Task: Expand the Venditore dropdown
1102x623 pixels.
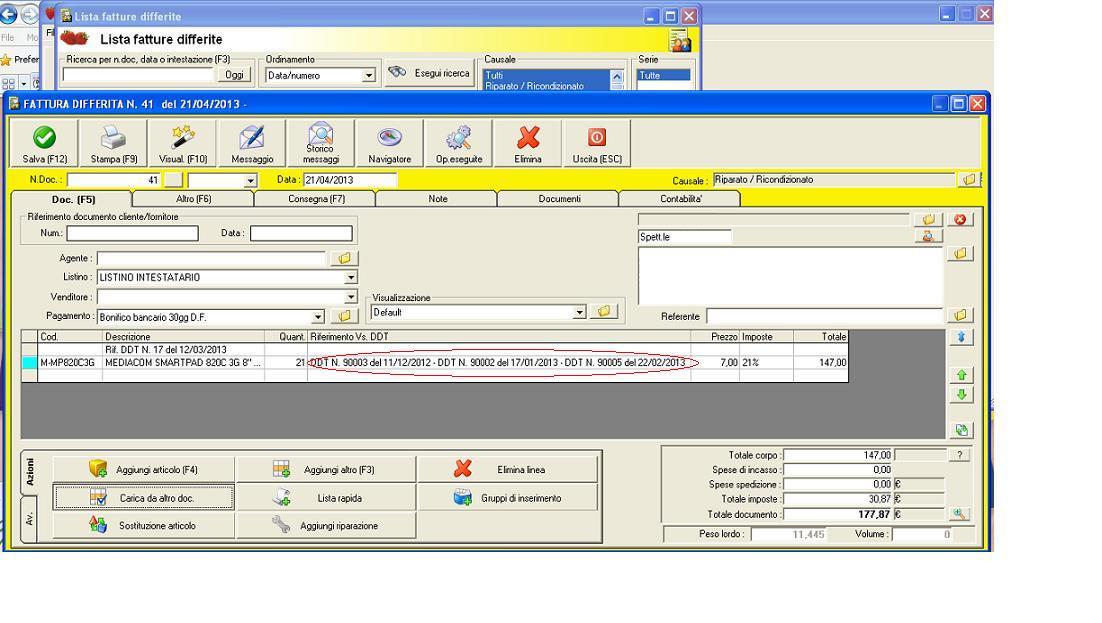Action: click(x=351, y=297)
